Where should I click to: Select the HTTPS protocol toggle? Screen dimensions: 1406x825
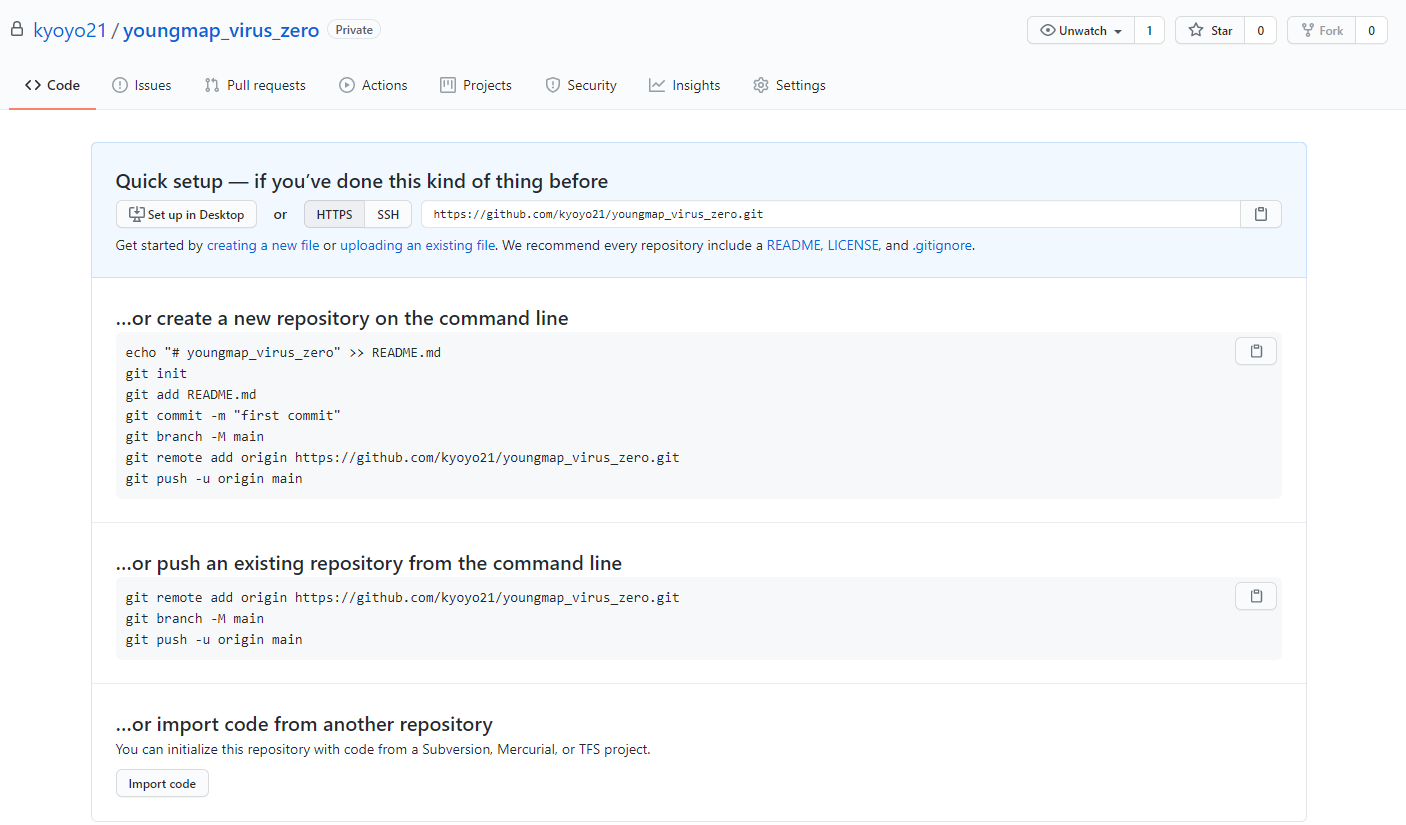pyautogui.click(x=334, y=214)
